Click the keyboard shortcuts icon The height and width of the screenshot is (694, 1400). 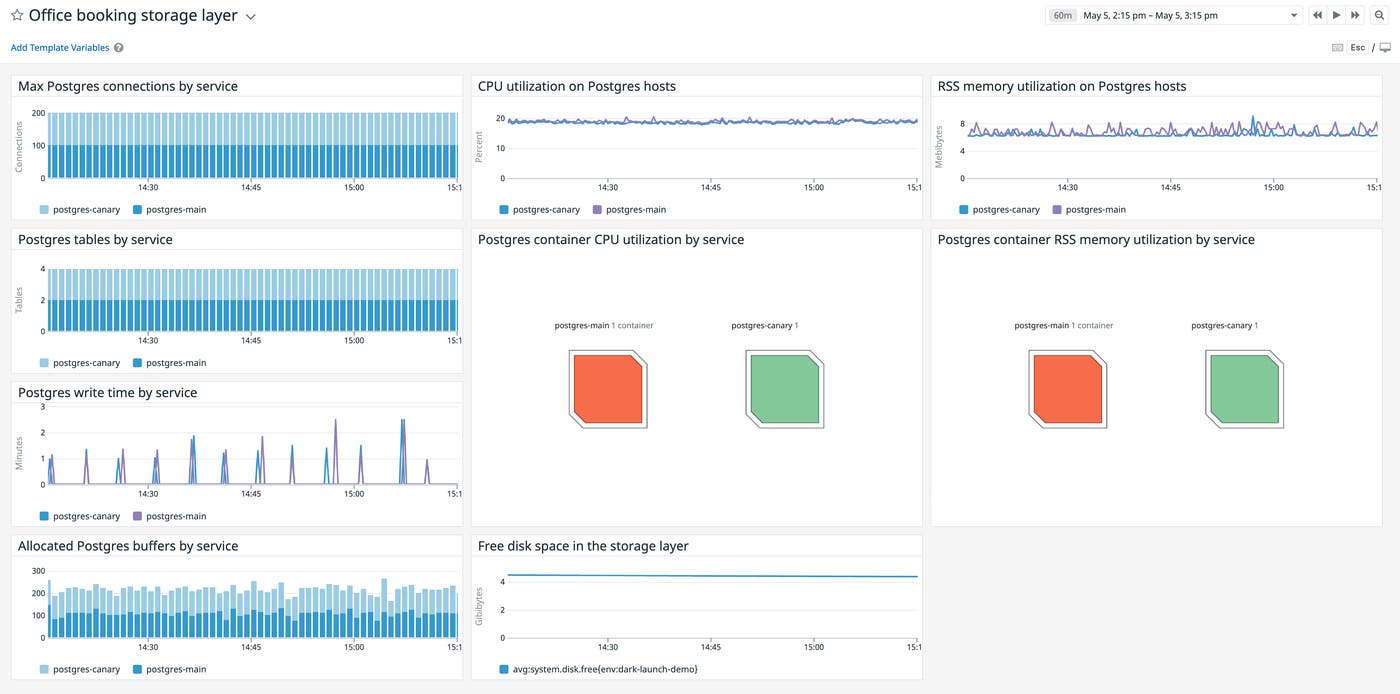(x=1337, y=48)
